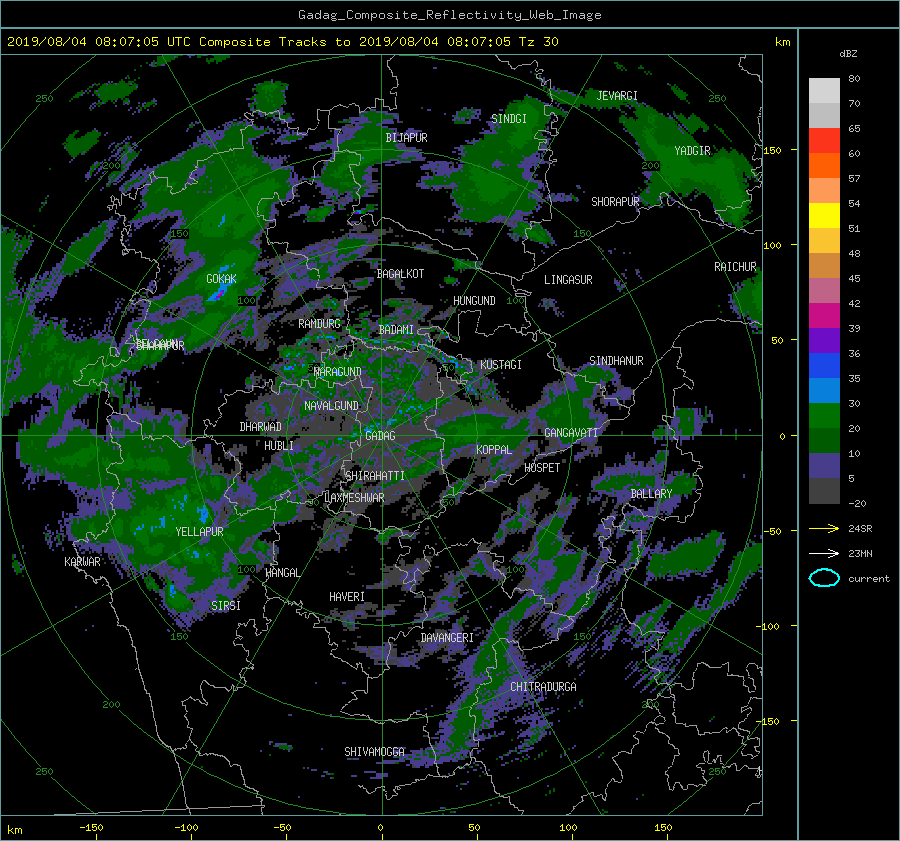Select the red 65 dBZ color swatch
Image resolution: width=900 pixels, height=841 pixels.
[x=824, y=141]
